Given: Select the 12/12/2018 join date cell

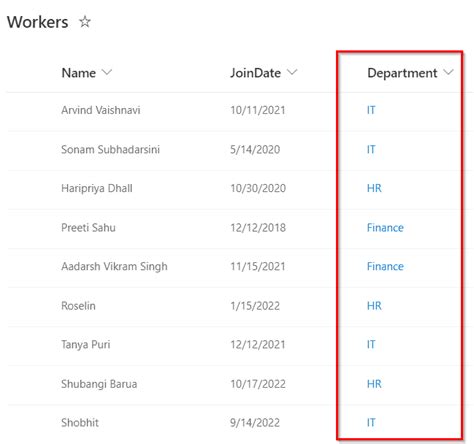Looking at the screenshot, I should [x=258, y=228].
